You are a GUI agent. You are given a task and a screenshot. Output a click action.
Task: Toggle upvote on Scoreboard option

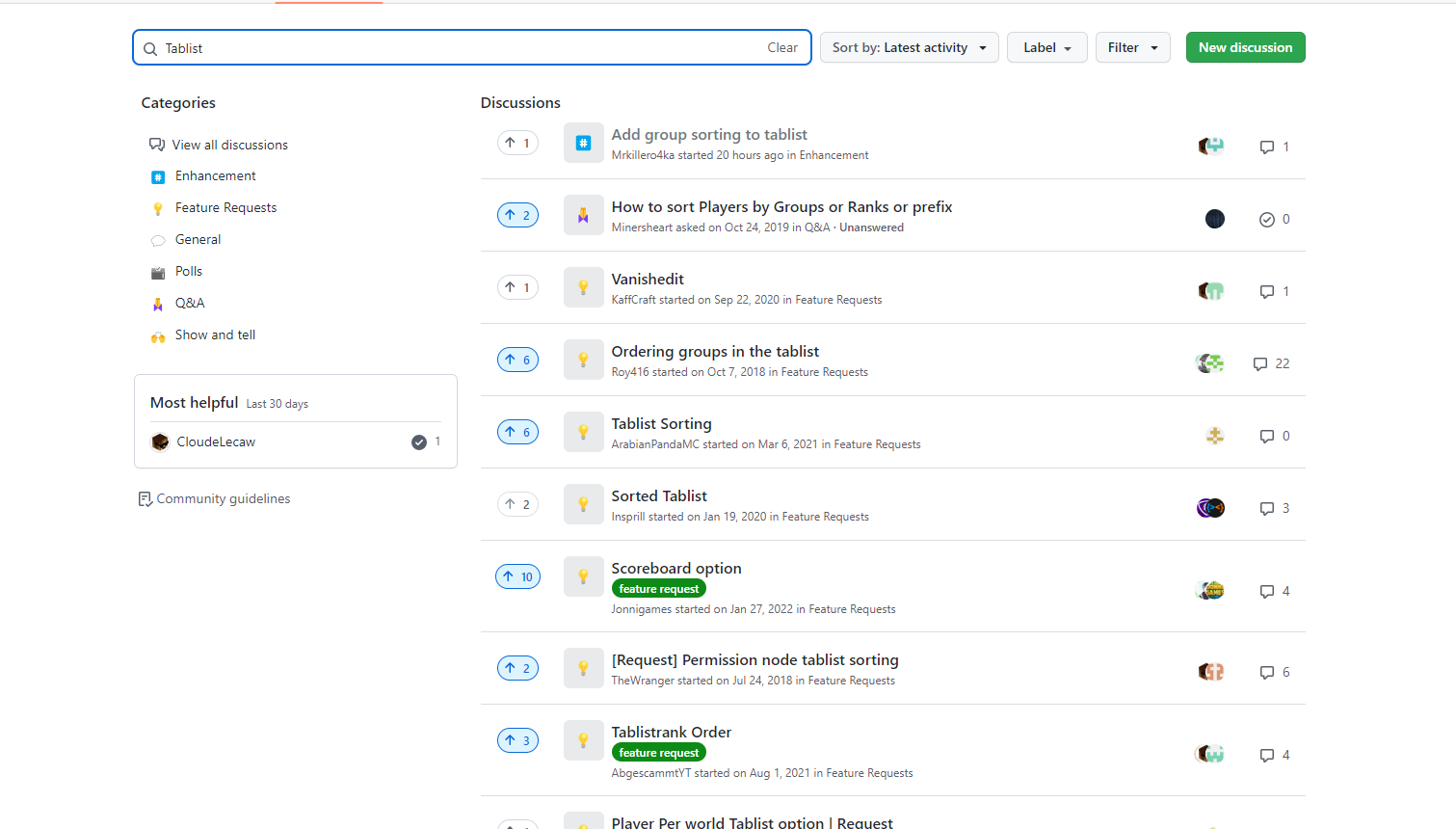[517, 575]
